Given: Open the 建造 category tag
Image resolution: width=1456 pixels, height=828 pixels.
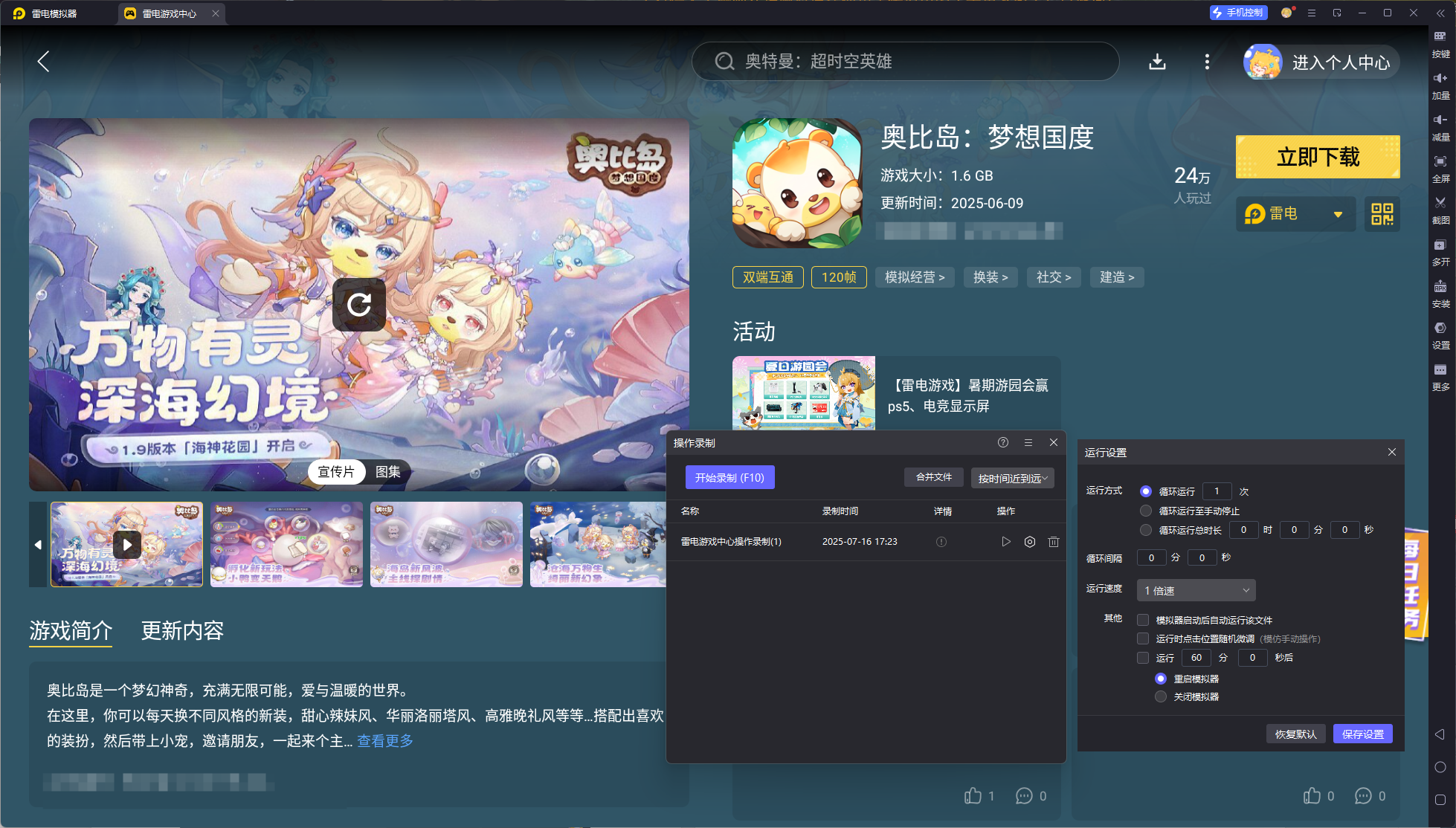Looking at the screenshot, I should [x=1117, y=277].
